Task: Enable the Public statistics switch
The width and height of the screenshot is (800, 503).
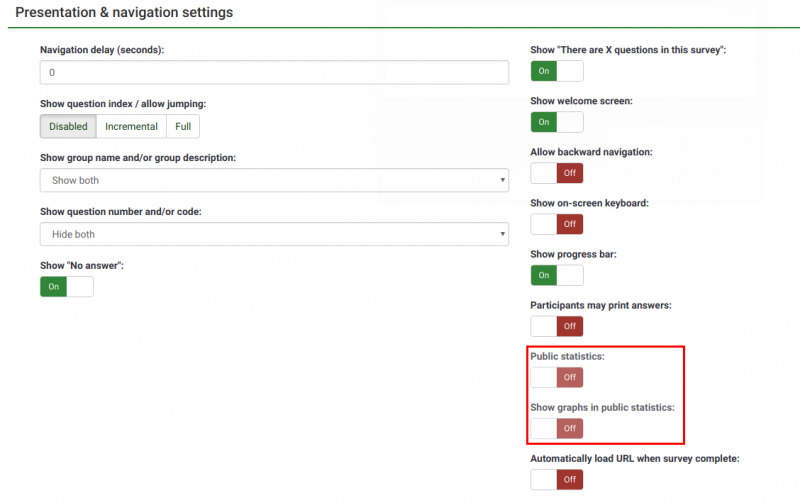Action: tap(556, 377)
